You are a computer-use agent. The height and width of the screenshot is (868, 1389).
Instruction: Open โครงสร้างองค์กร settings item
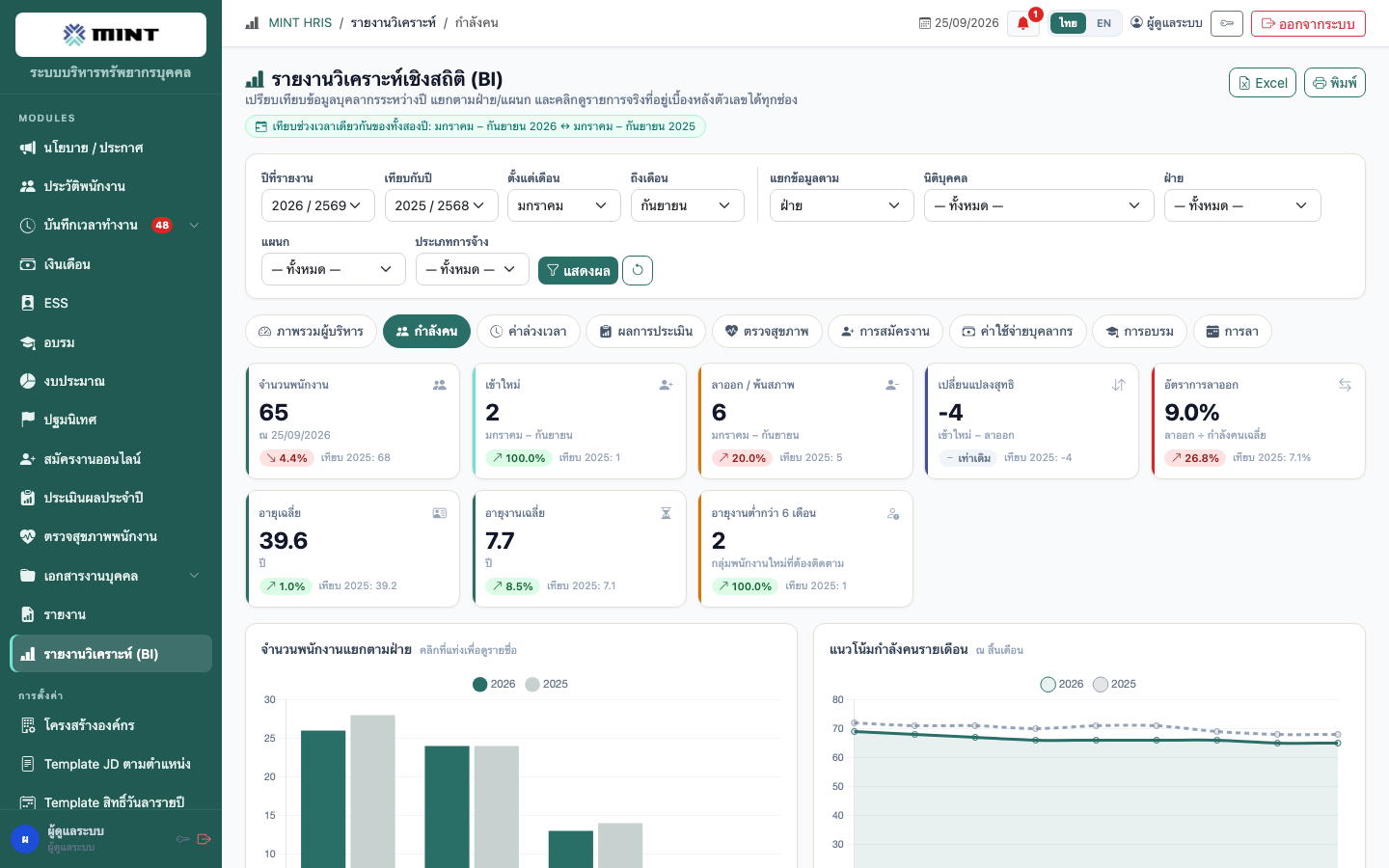pos(111,725)
